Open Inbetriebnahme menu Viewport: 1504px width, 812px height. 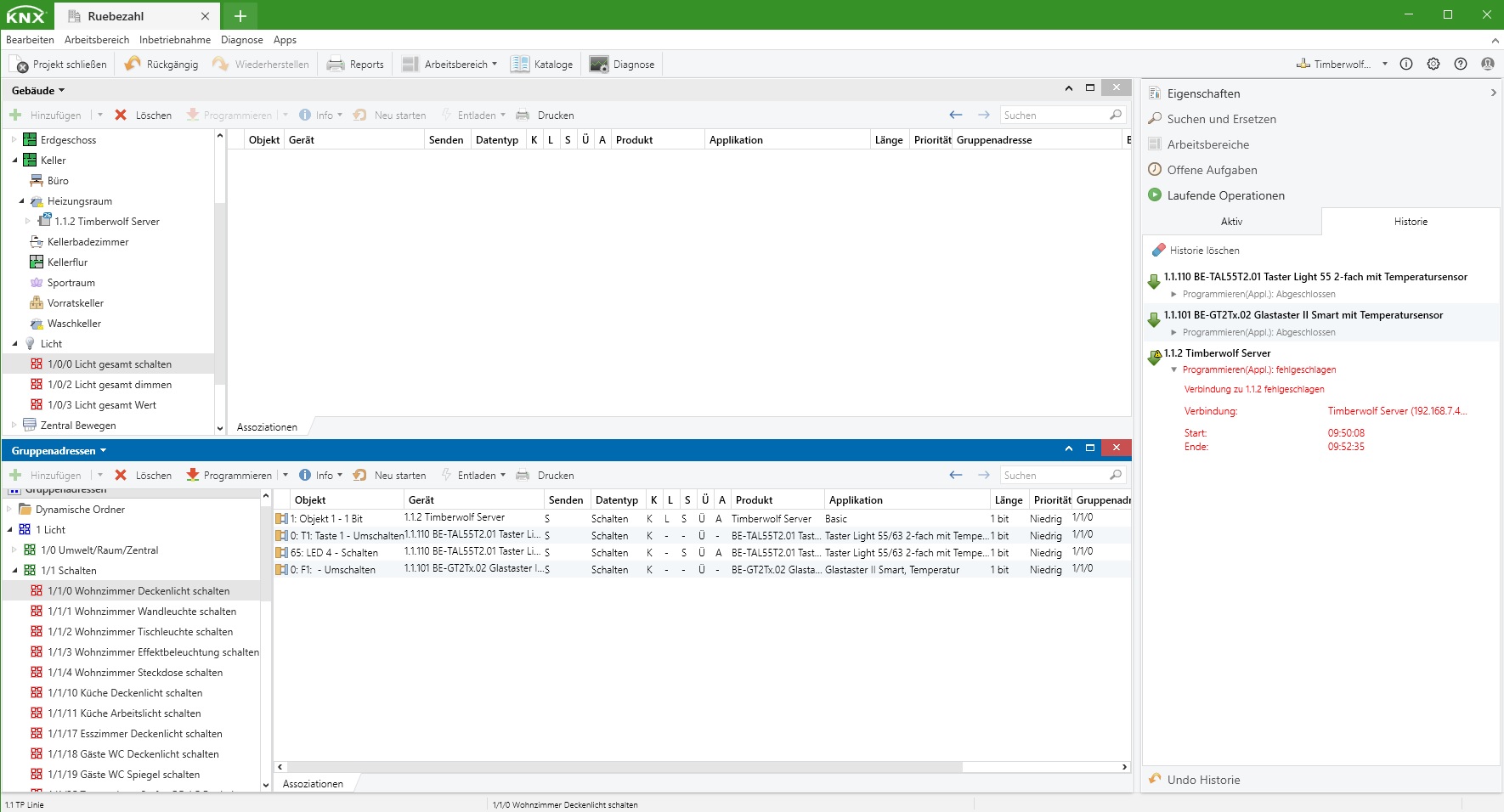175,40
